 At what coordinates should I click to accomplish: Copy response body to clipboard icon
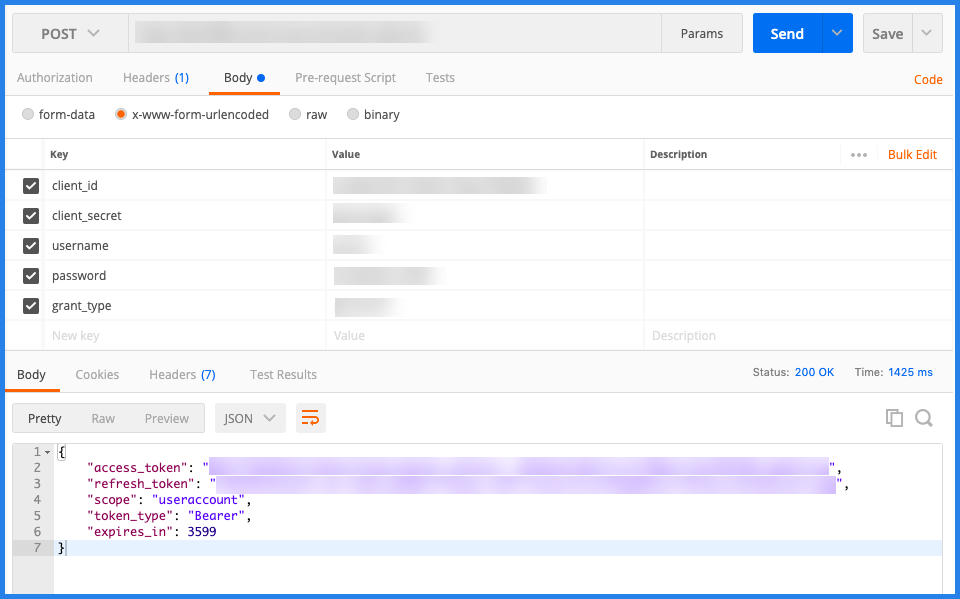click(894, 418)
